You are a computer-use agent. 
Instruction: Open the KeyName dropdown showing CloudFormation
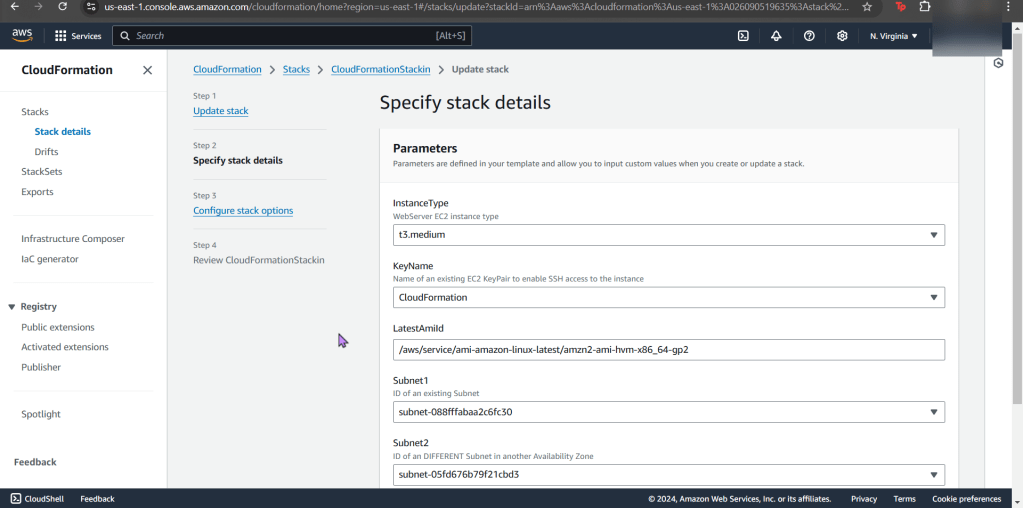tap(668, 297)
